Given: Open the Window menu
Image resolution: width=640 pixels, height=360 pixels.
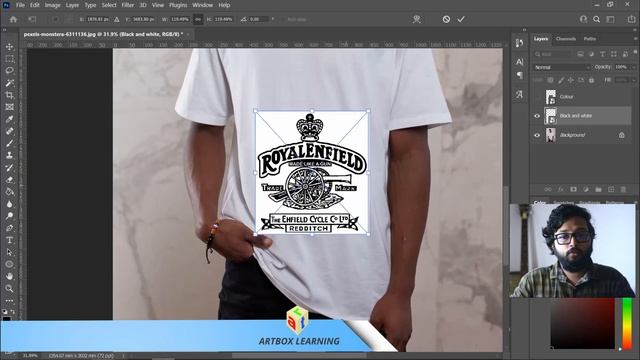Looking at the screenshot, I should pos(202,5).
